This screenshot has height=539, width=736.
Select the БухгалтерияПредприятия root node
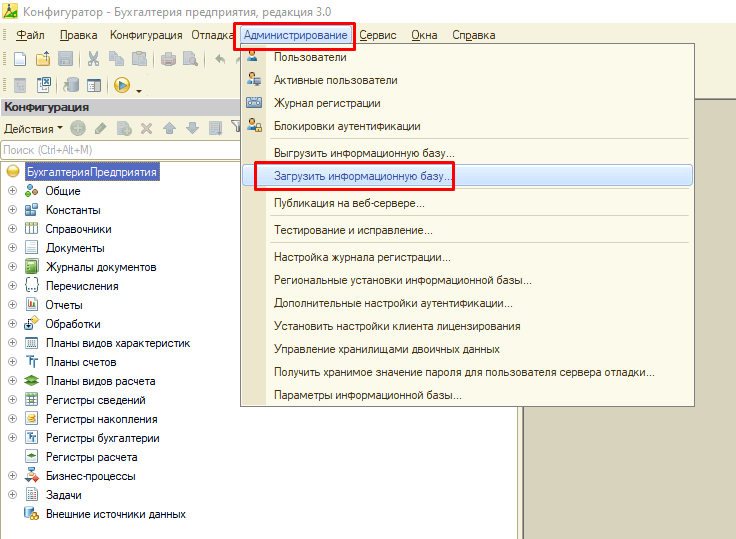coord(92,172)
